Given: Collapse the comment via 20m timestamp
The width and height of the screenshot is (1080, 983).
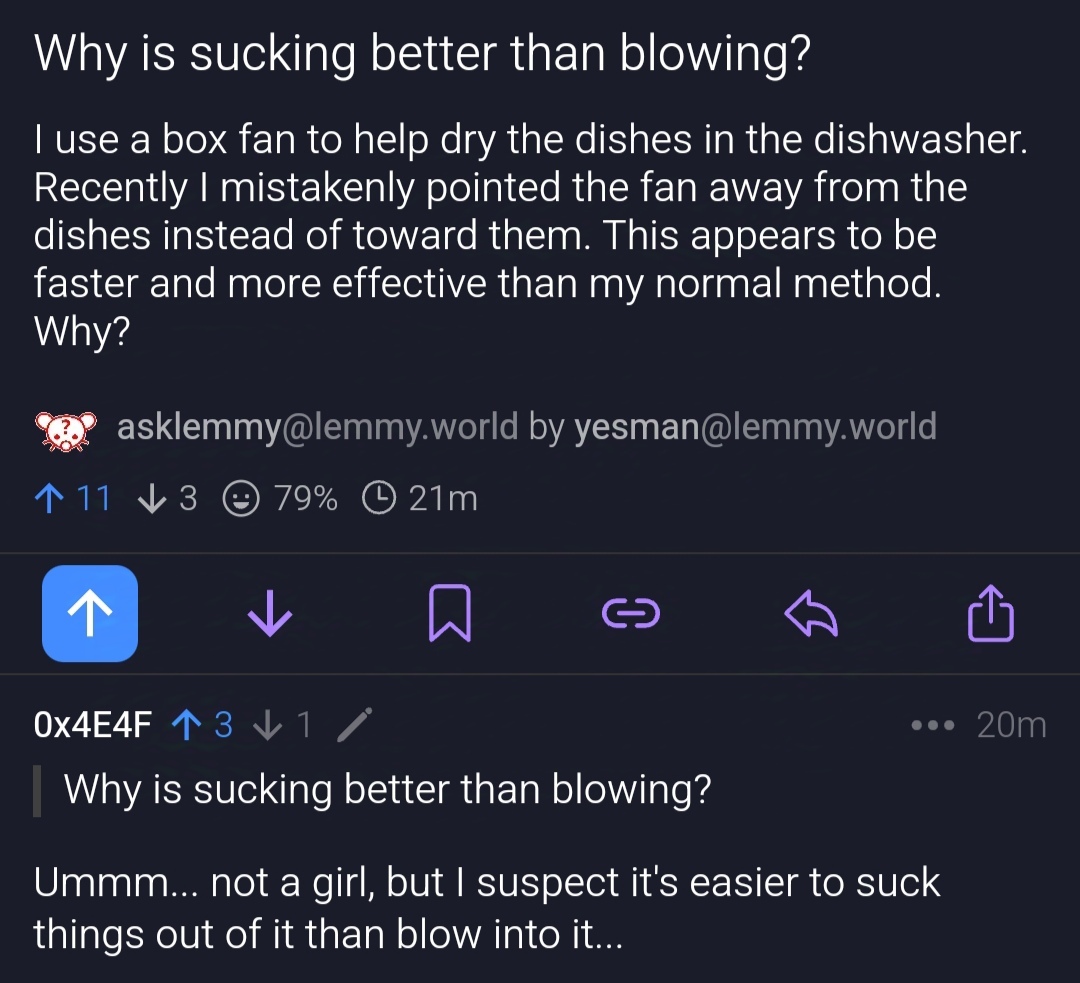Looking at the screenshot, I should (1011, 725).
